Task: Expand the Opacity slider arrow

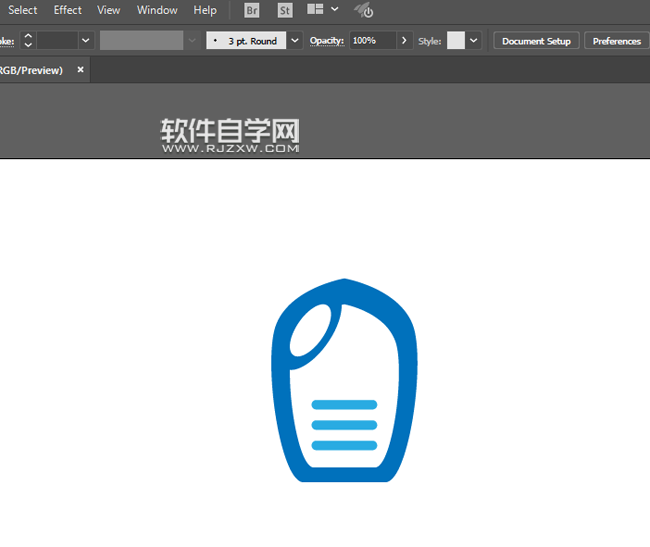Action: pyautogui.click(x=404, y=41)
